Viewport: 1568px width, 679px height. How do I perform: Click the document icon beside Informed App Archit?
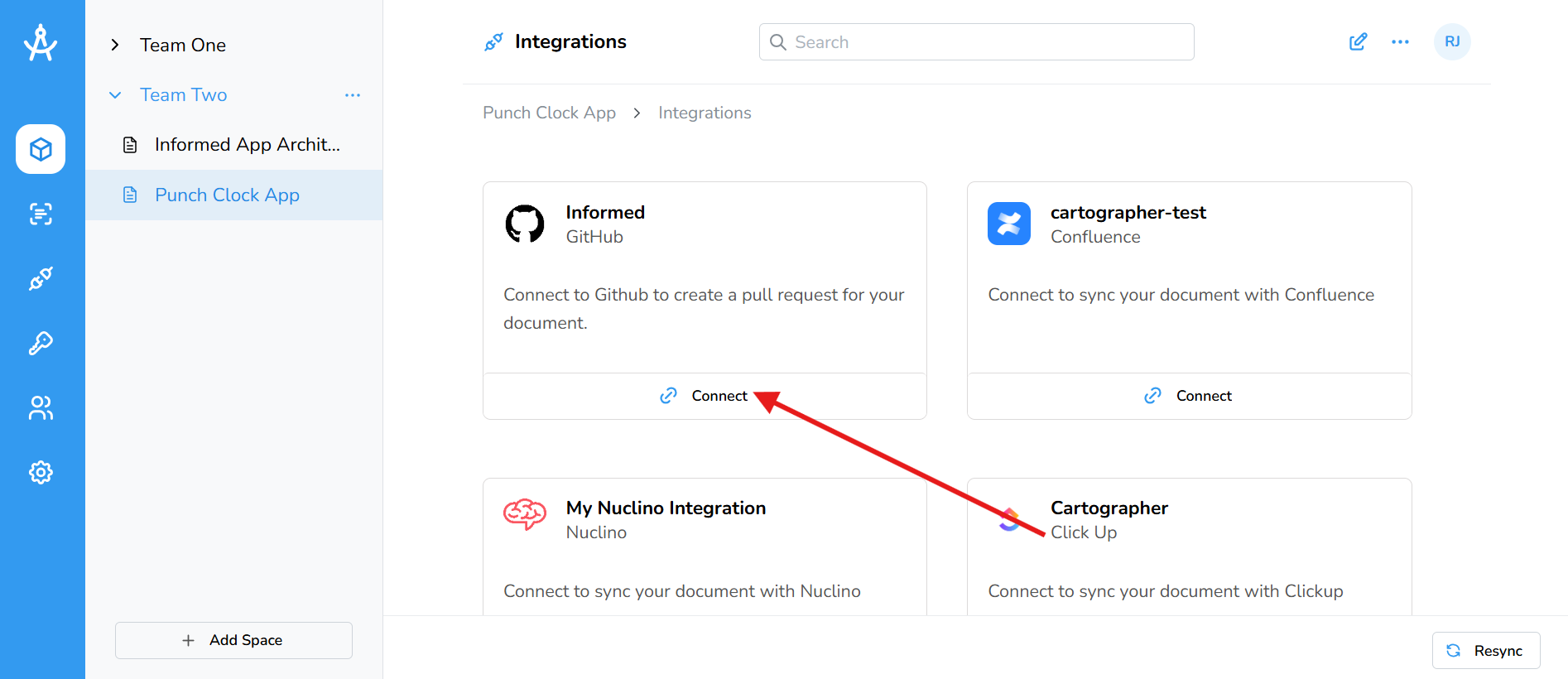[130, 145]
